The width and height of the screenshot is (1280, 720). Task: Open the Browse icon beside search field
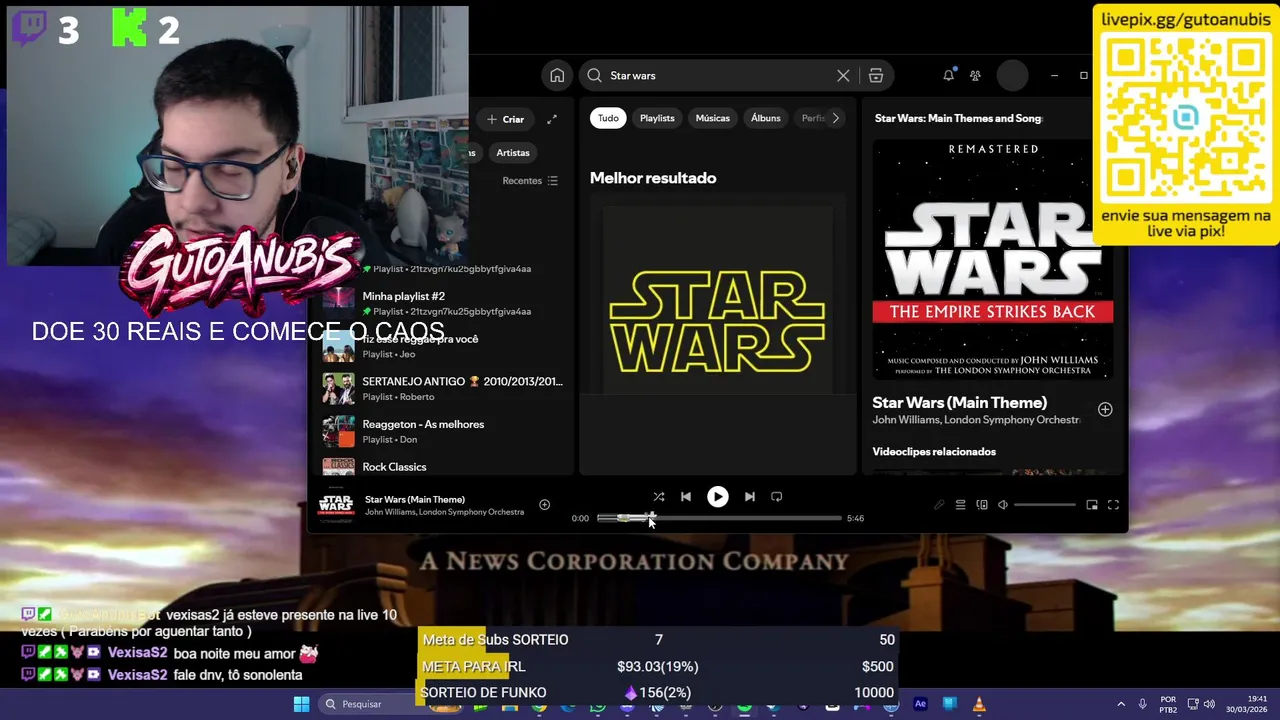point(876,75)
